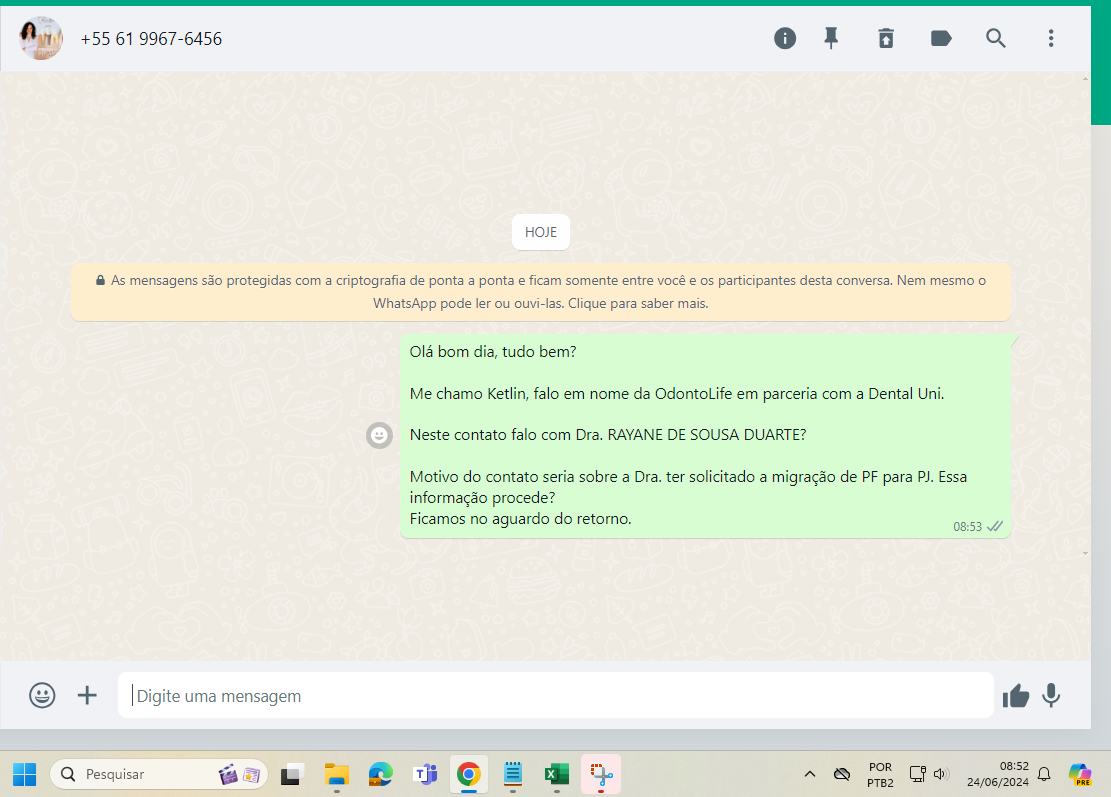React to the message with emoji button

point(379,435)
